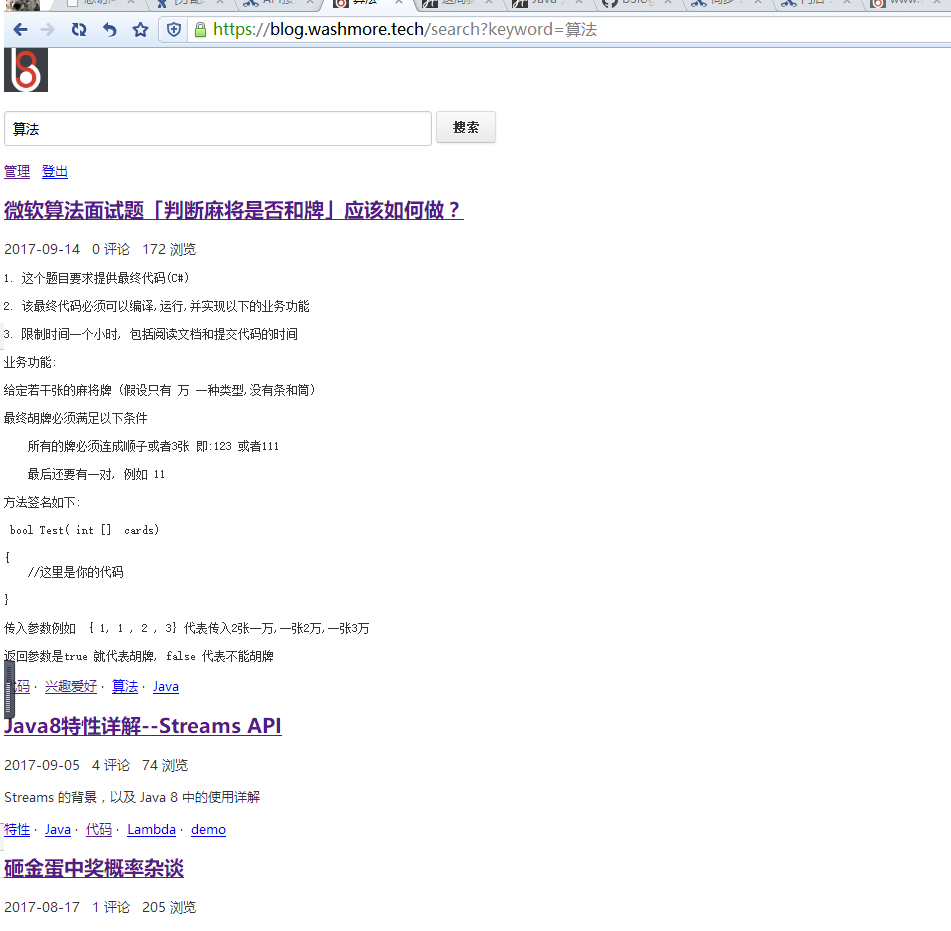The width and height of the screenshot is (951, 931).
Task: Click inside the keyword search box
Action: pyautogui.click(x=215, y=128)
